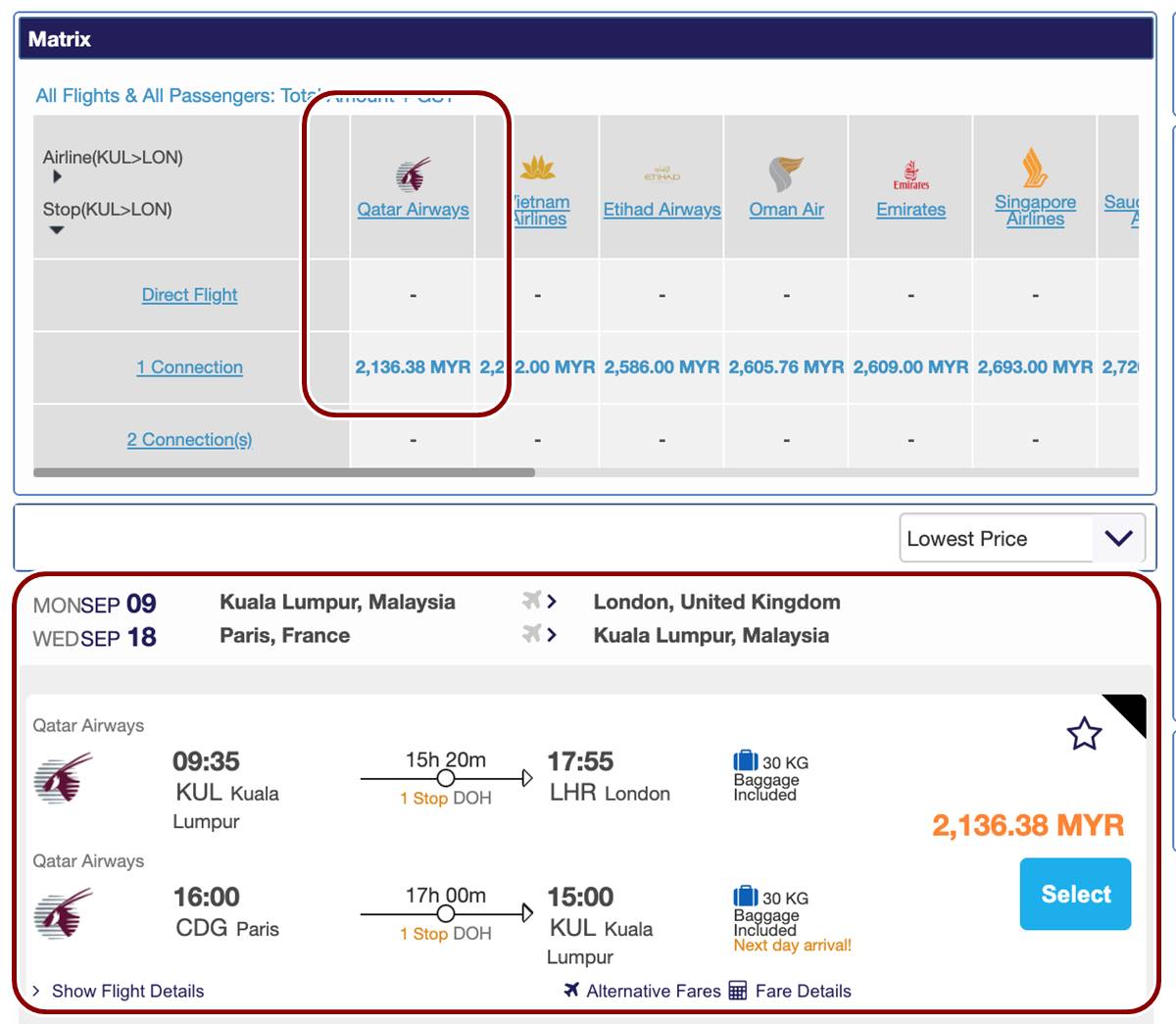
Task: Click the matrix horizontal scrollbar
Action: [284, 472]
